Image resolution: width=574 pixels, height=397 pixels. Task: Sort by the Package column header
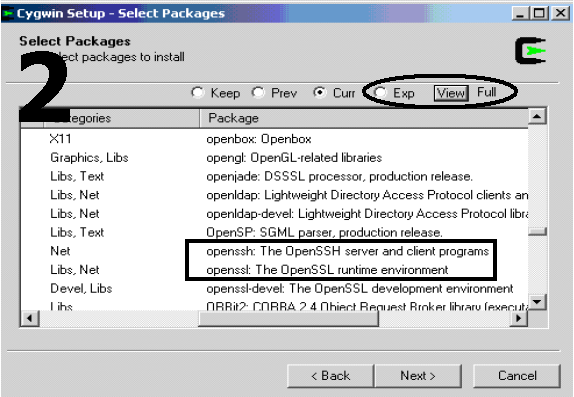[364, 118]
